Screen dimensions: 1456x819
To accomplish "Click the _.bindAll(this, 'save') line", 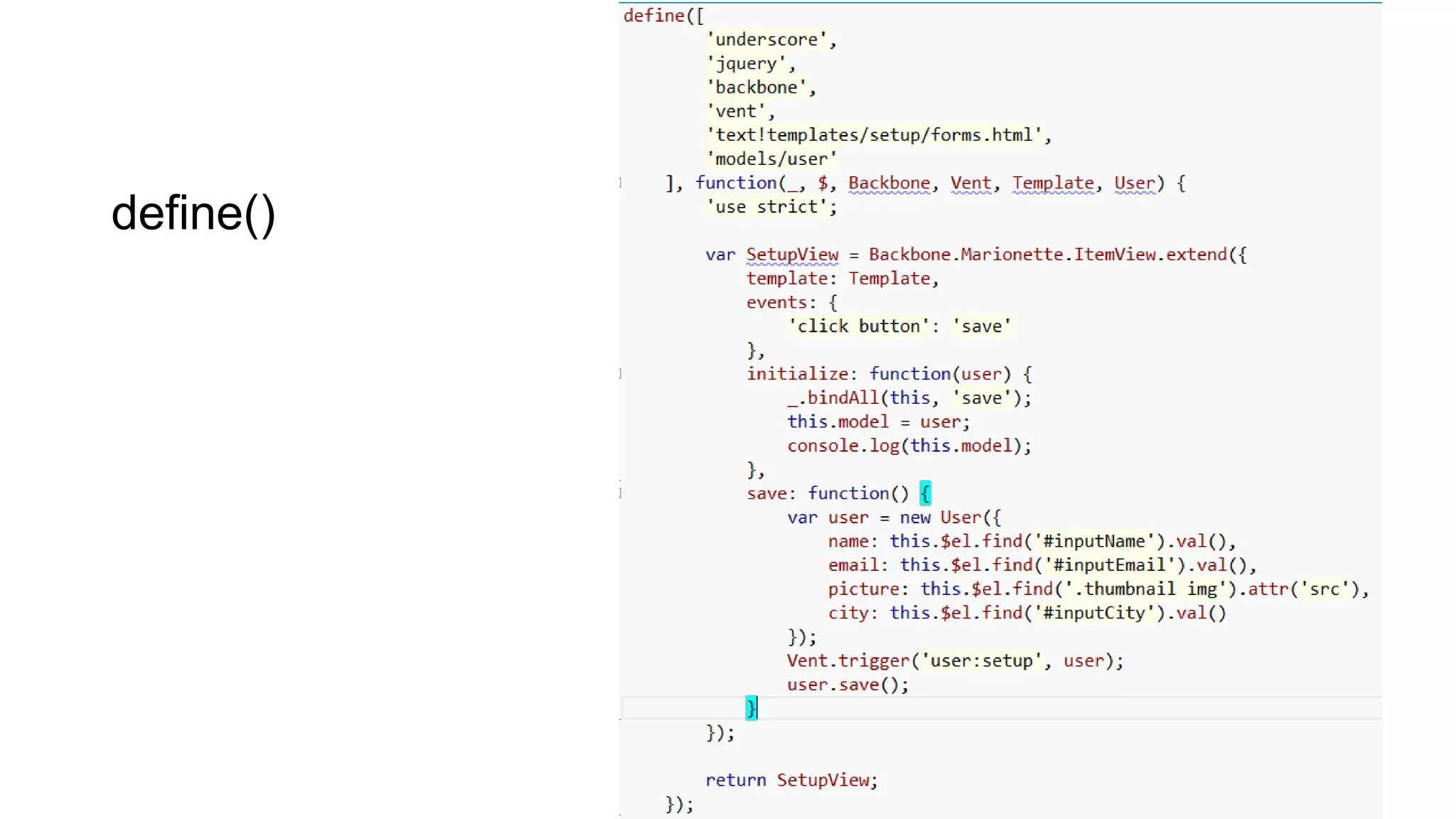I will click(909, 398).
